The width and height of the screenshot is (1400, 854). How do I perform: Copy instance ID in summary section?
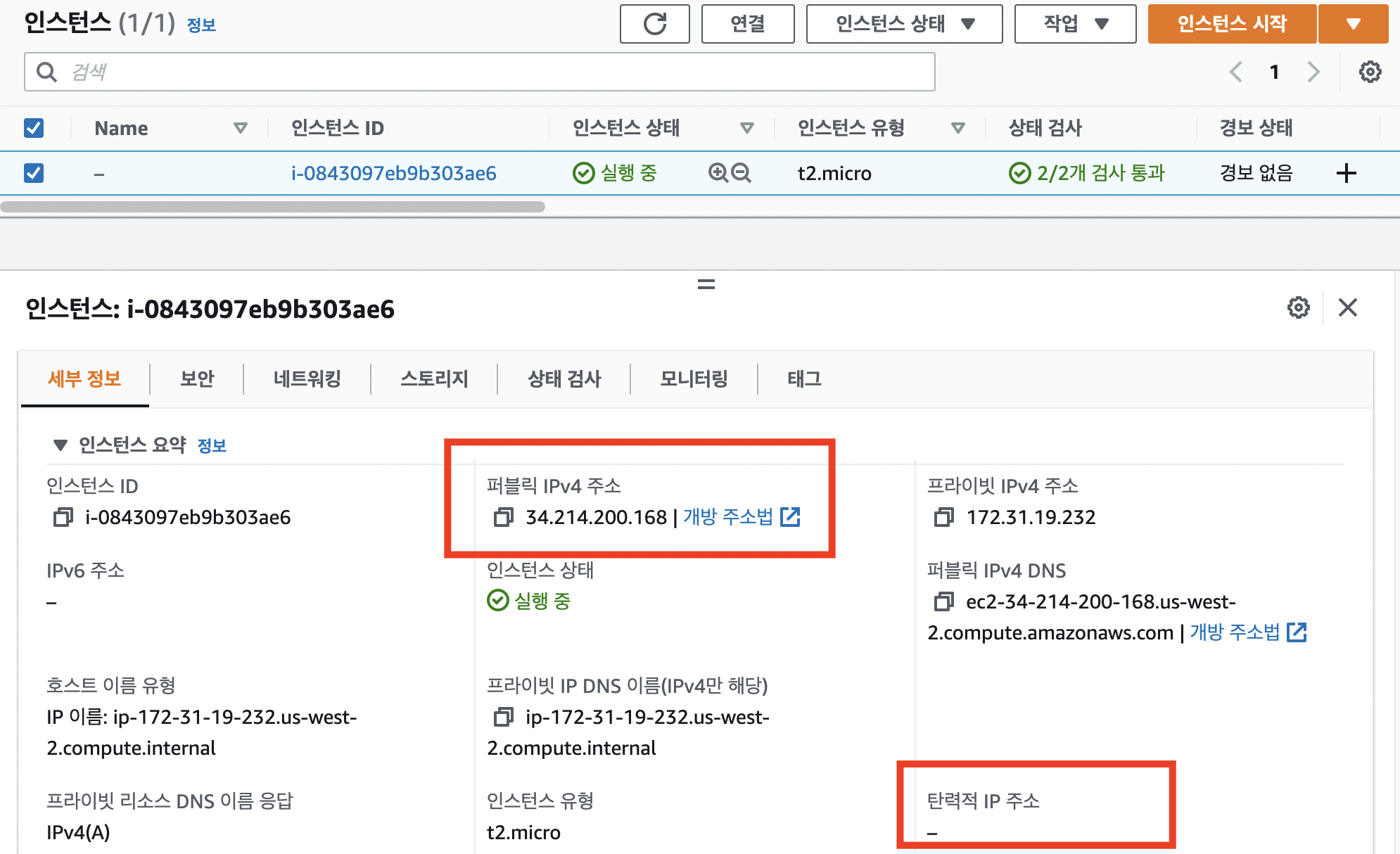[x=63, y=518]
